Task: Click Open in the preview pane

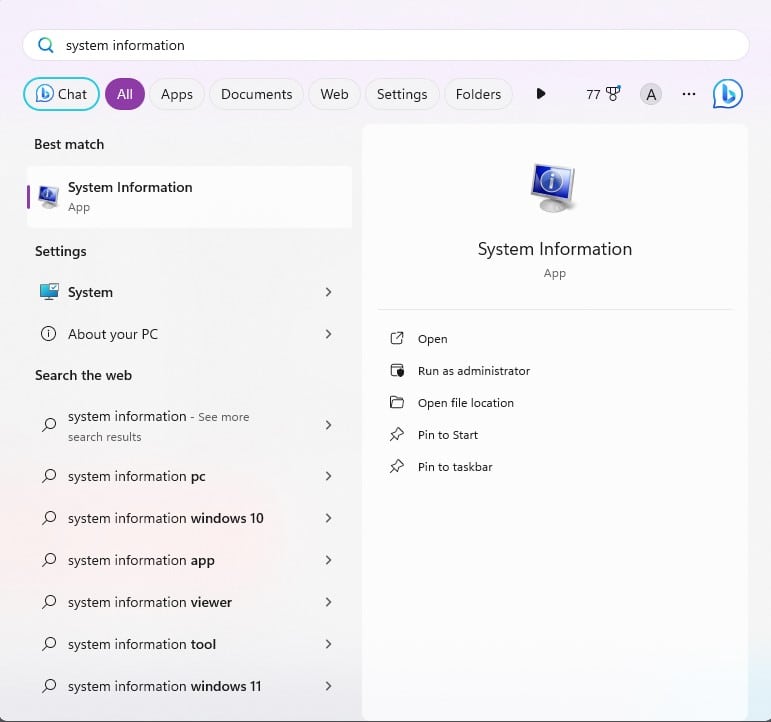Action: pos(432,339)
